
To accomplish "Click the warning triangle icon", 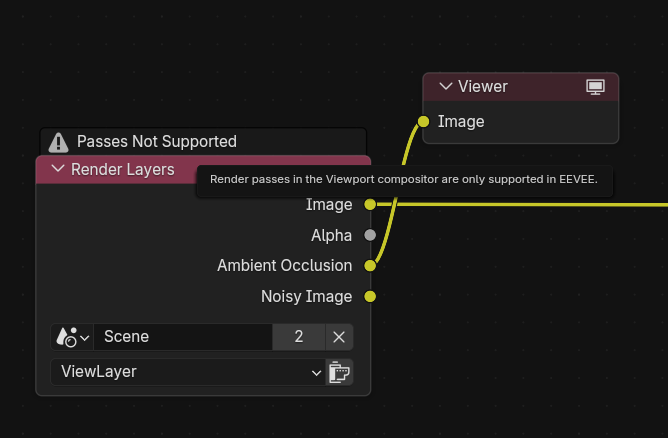I will click(58, 142).
